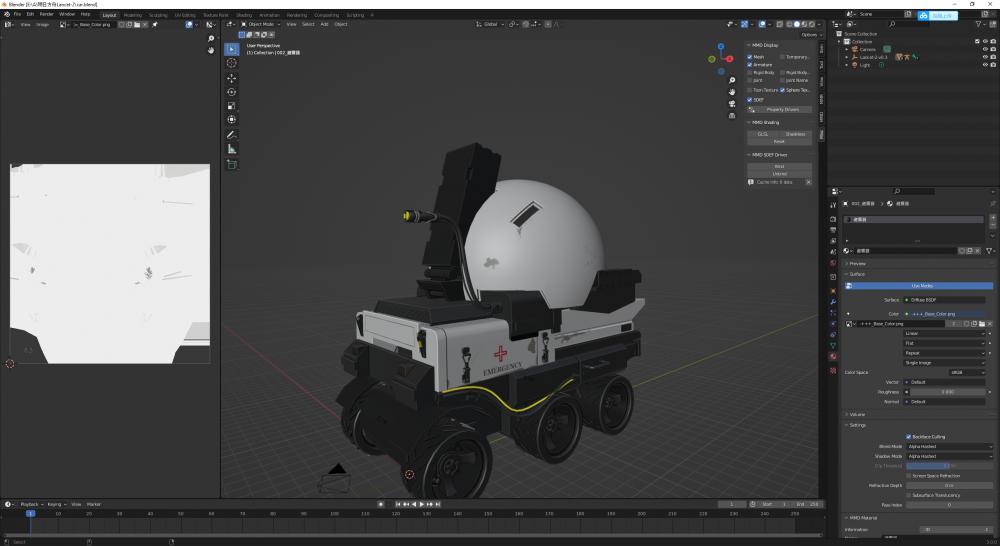Viewport: 1000px width, 546px height.
Task: Click the End frame field
Action: click(x=807, y=505)
